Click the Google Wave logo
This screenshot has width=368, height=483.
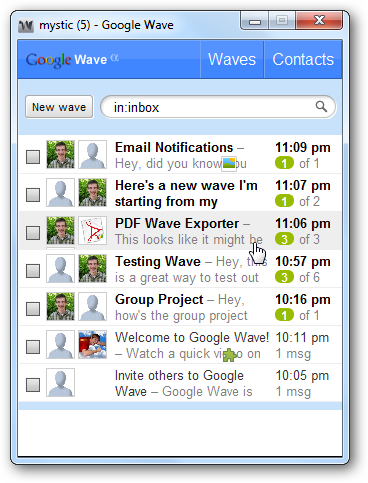tap(72, 60)
